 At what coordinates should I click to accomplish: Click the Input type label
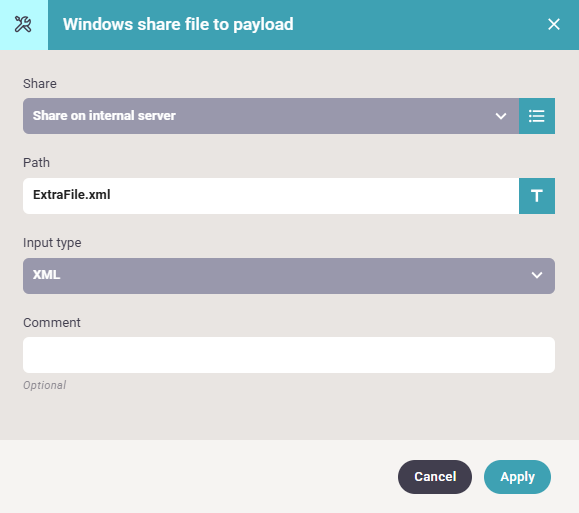click(52, 243)
